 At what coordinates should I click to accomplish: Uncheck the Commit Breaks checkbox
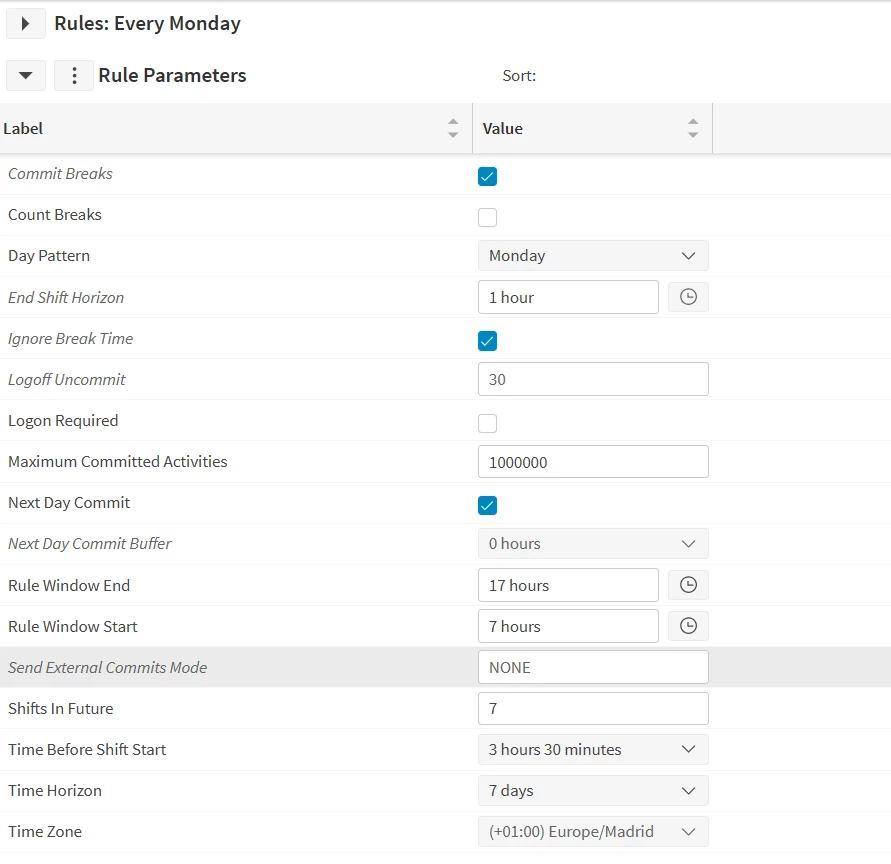click(487, 177)
